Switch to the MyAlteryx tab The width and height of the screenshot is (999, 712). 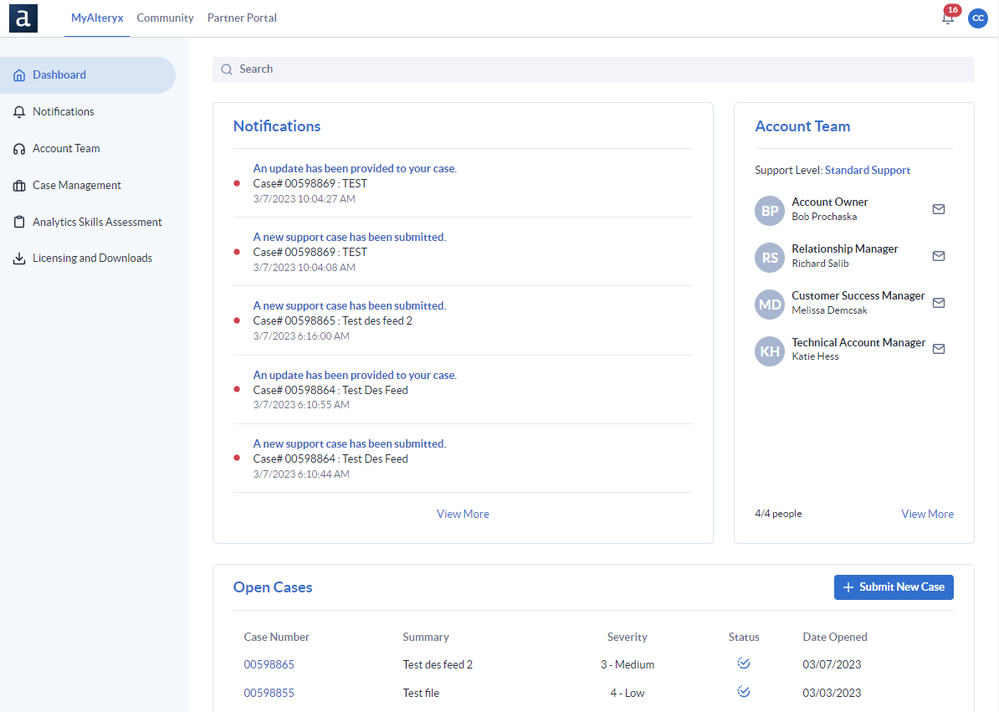coord(97,18)
